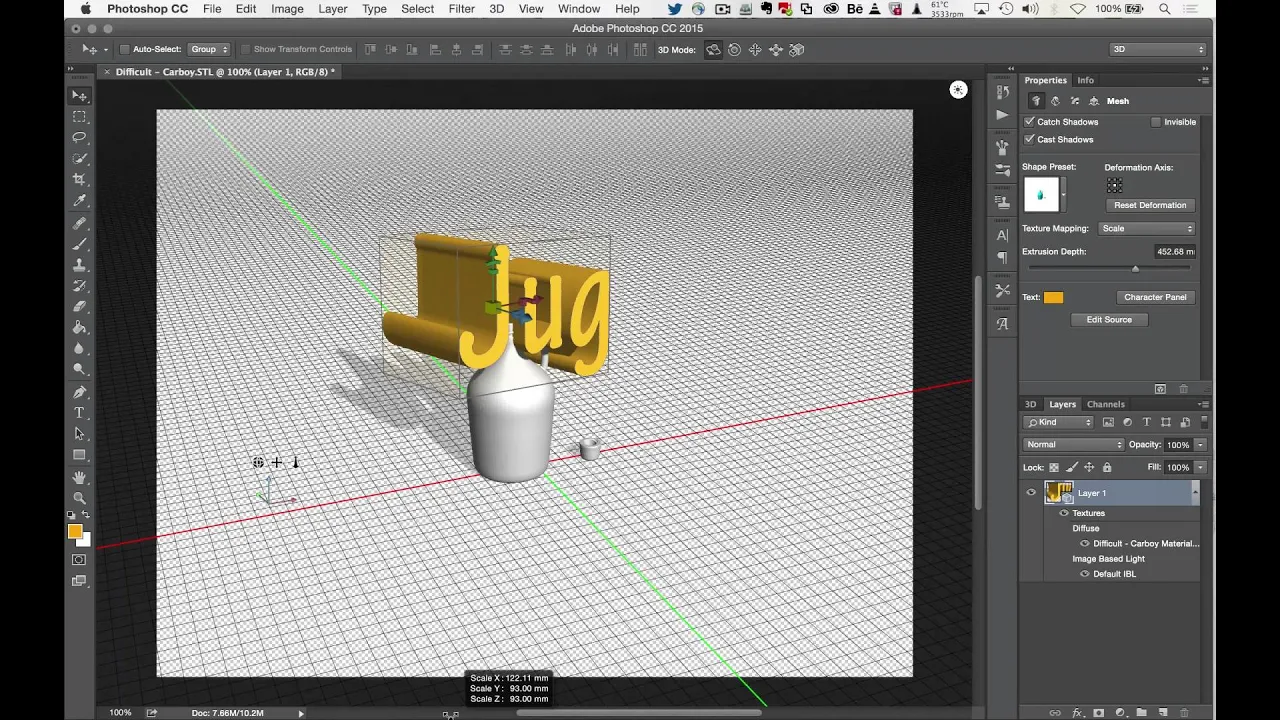The height and width of the screenshot is (720, 1280).
Task: Uncheck the Cast Shadows checkbox
Action: 1029,140
